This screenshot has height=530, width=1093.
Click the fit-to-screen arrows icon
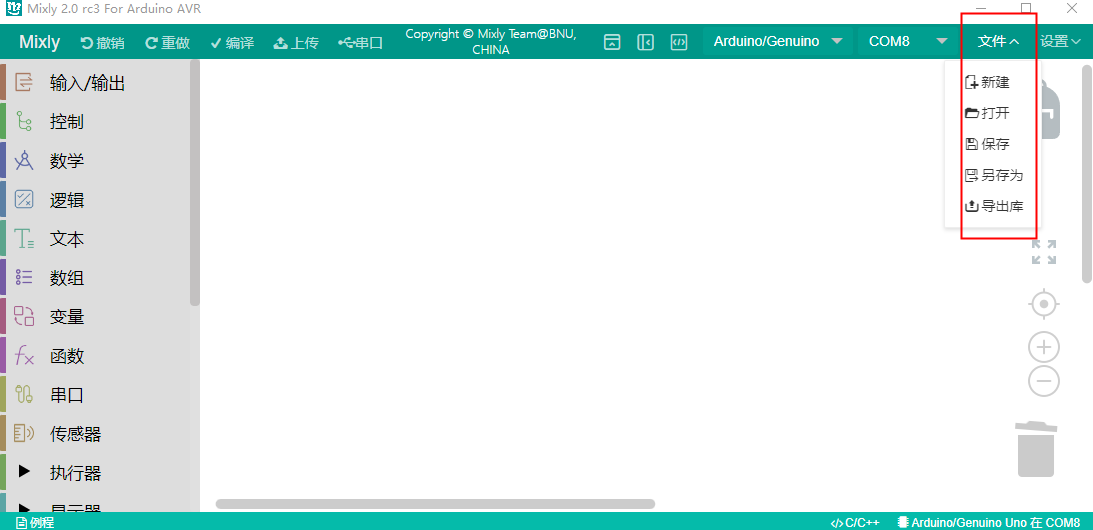point(1044,252)
